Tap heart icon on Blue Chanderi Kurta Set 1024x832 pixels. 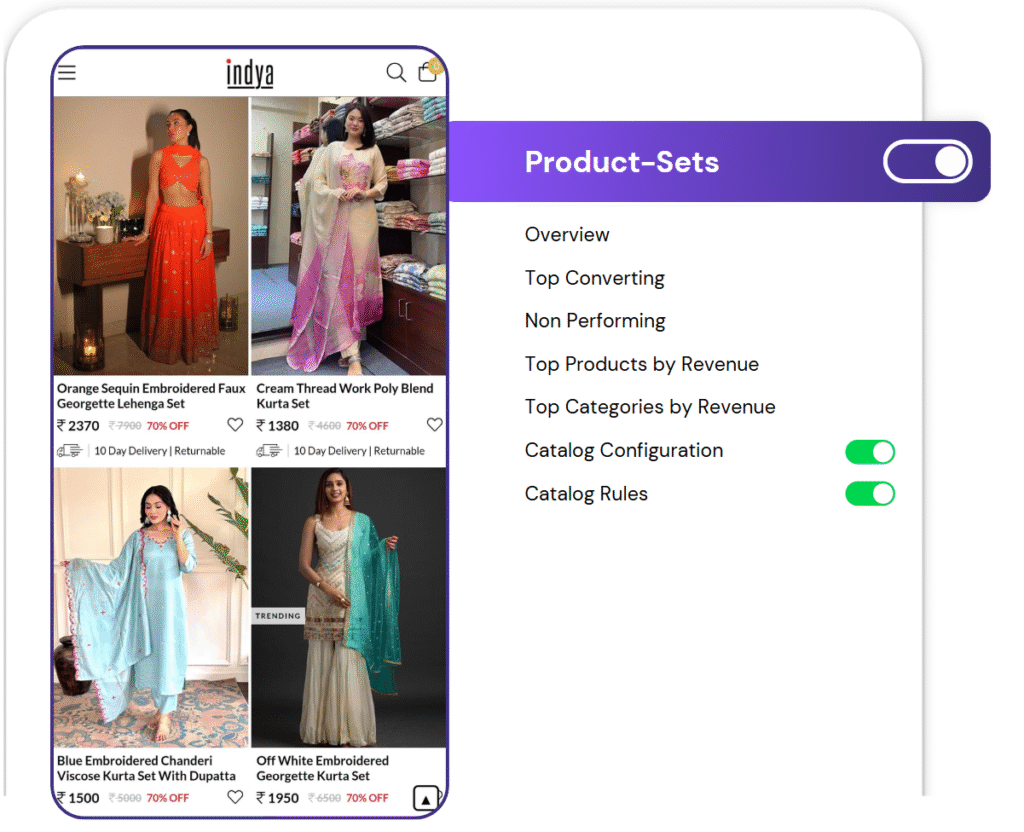pos(235,797)
